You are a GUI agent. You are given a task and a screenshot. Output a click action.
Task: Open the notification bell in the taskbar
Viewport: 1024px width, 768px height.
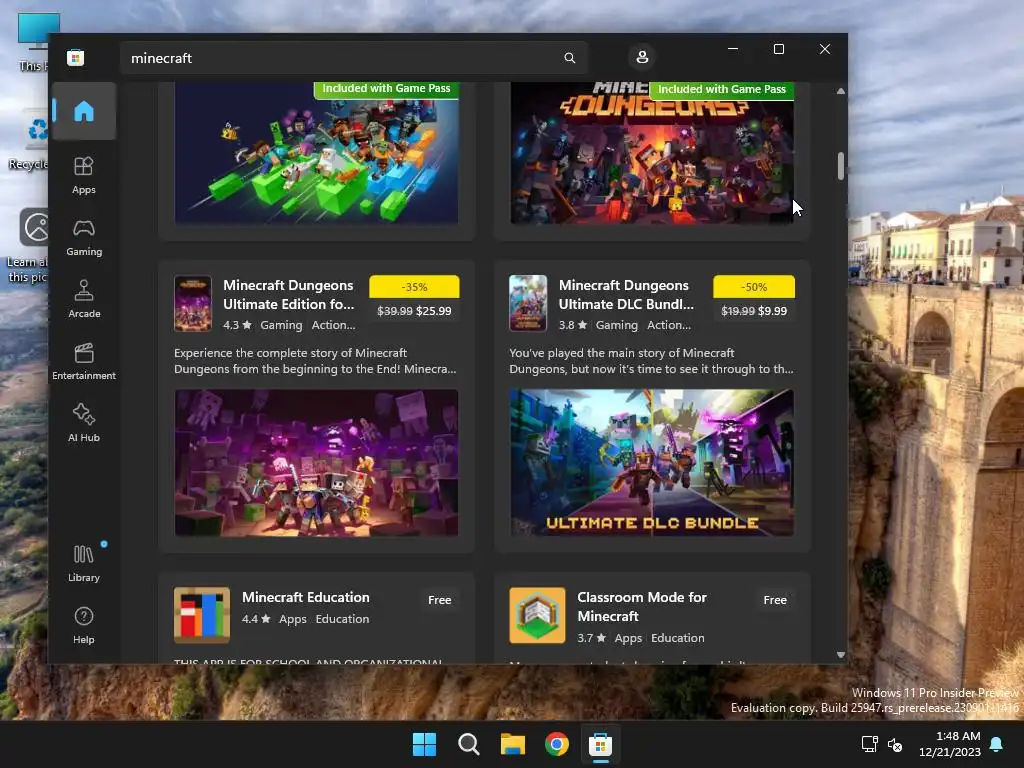pos(997,744)
